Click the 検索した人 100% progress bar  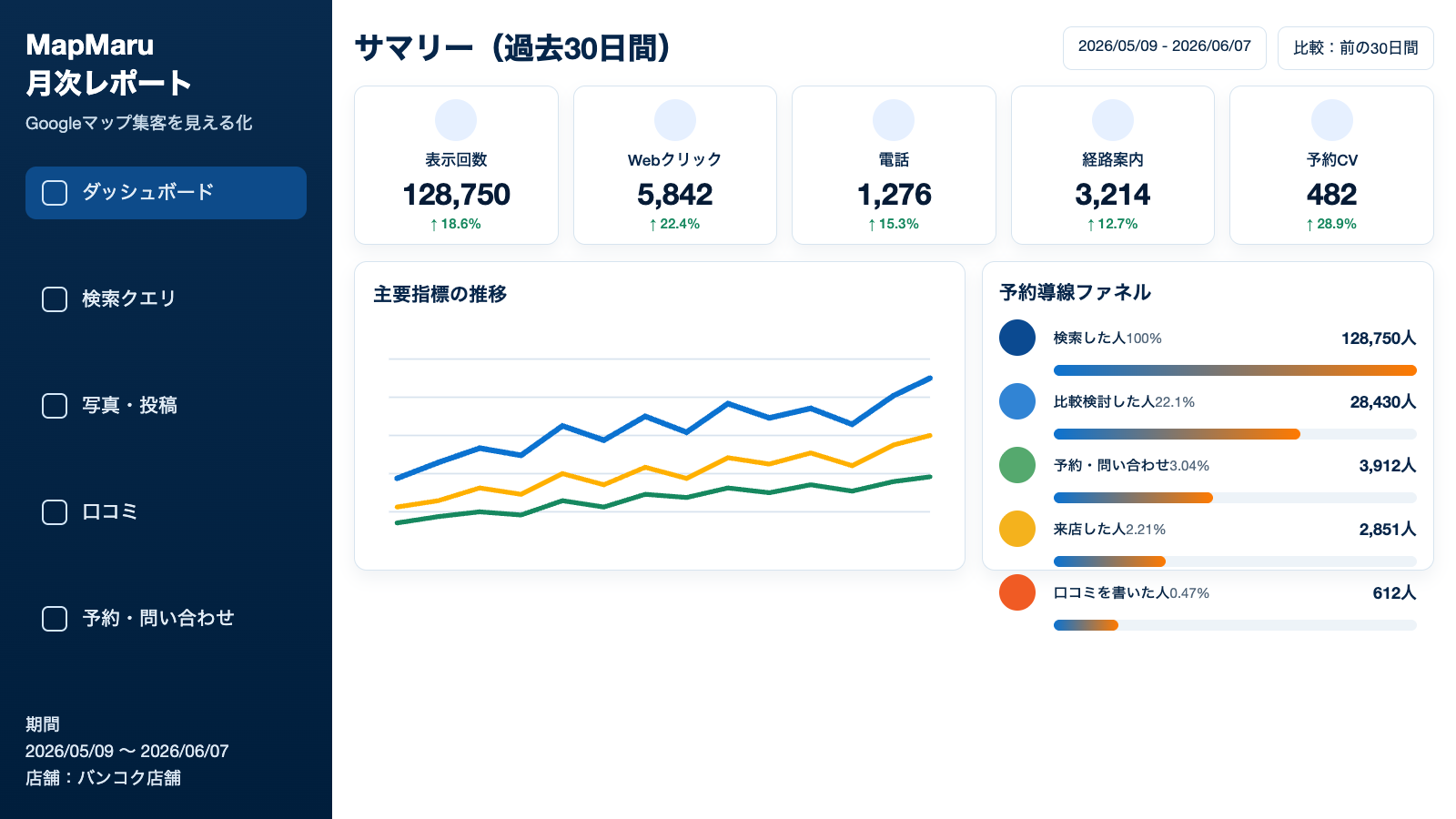[x=1235, y=370]
